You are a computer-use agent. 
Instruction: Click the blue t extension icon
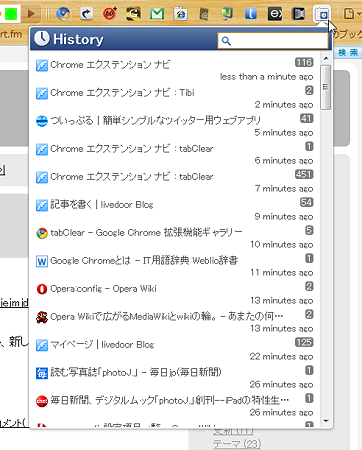pyautogui.click(x=251, y=14)
